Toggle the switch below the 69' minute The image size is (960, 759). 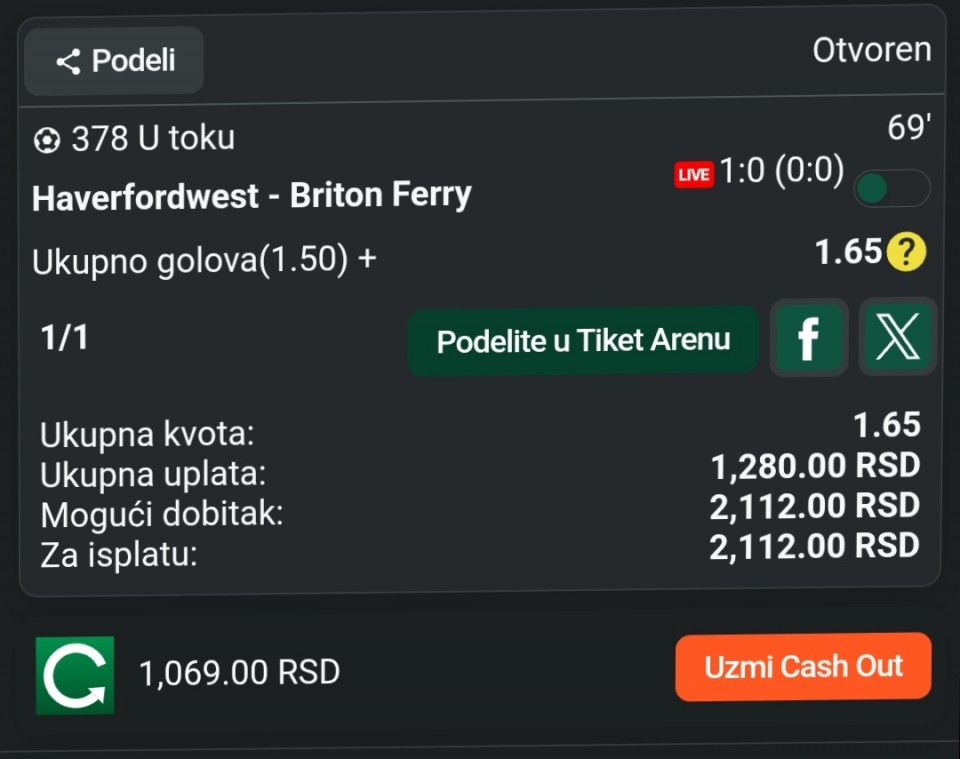(x=891, y=188)
